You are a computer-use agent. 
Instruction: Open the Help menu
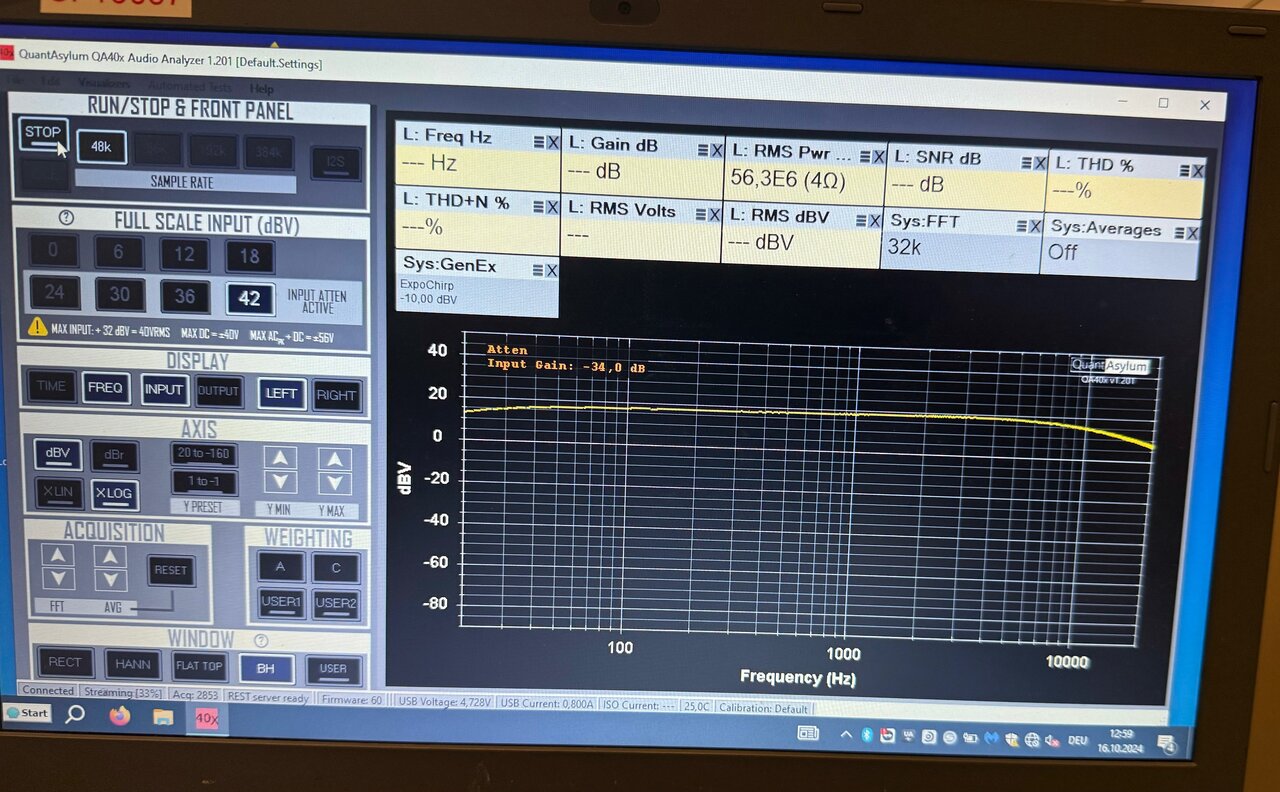tap(262, 89)
